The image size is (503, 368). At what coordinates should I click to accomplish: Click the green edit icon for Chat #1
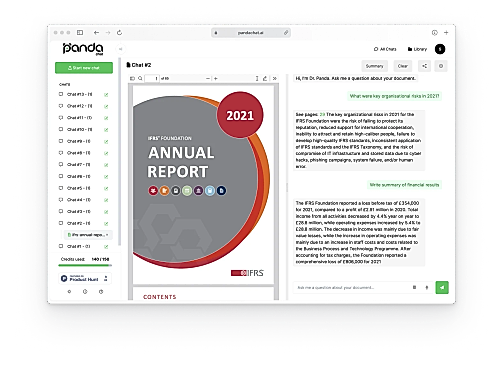pos(106,247)
